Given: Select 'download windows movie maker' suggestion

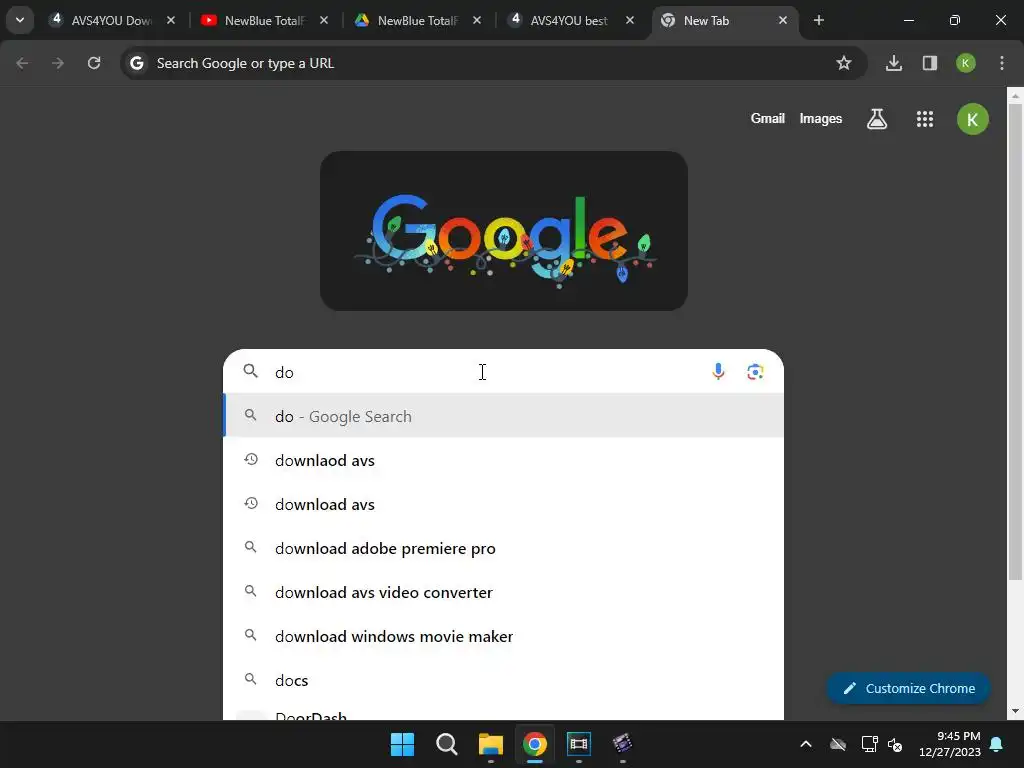Looking at the screenshot, I should 504,636.
